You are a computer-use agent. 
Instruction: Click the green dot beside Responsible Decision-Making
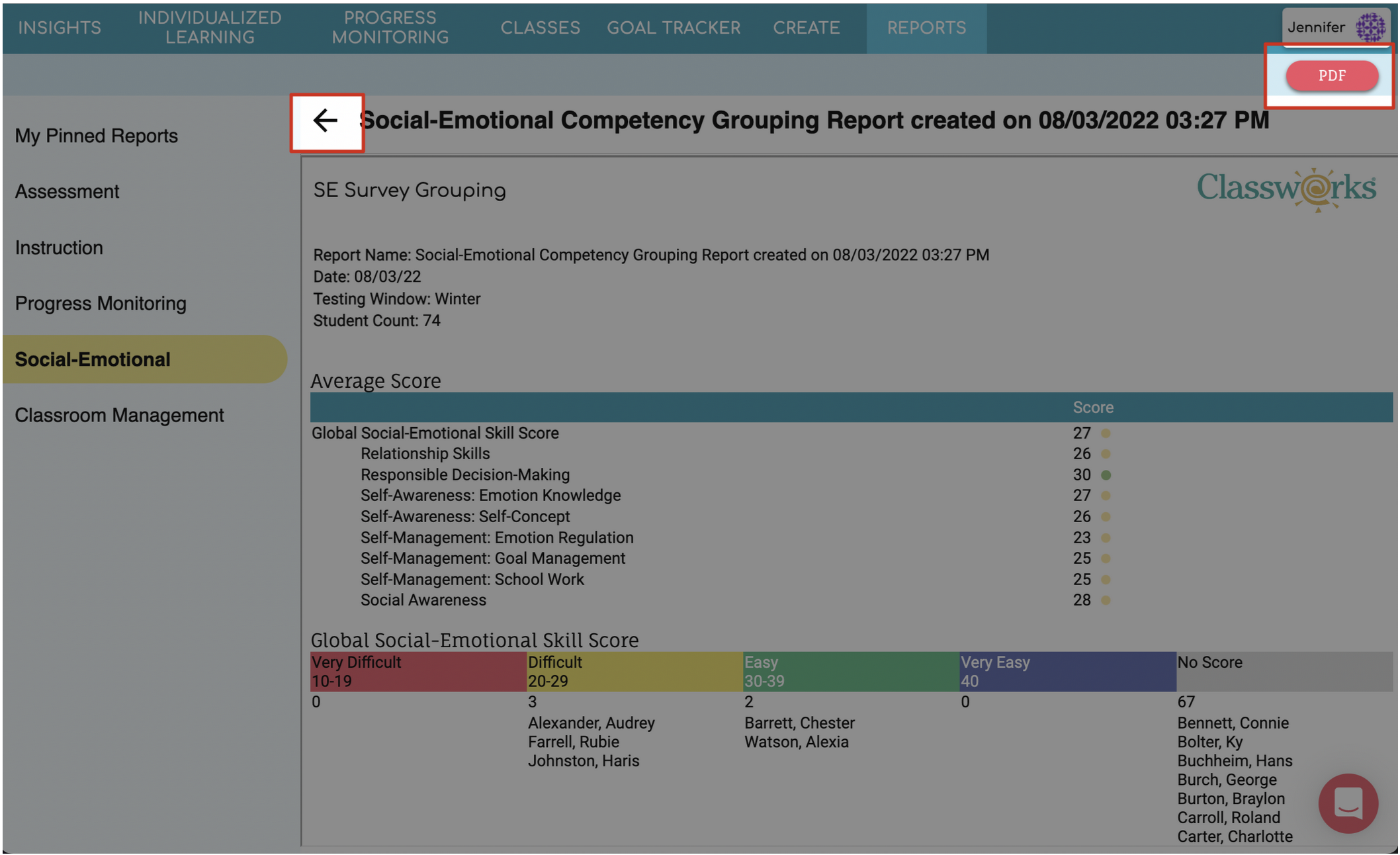click(x=1106, y=474)
